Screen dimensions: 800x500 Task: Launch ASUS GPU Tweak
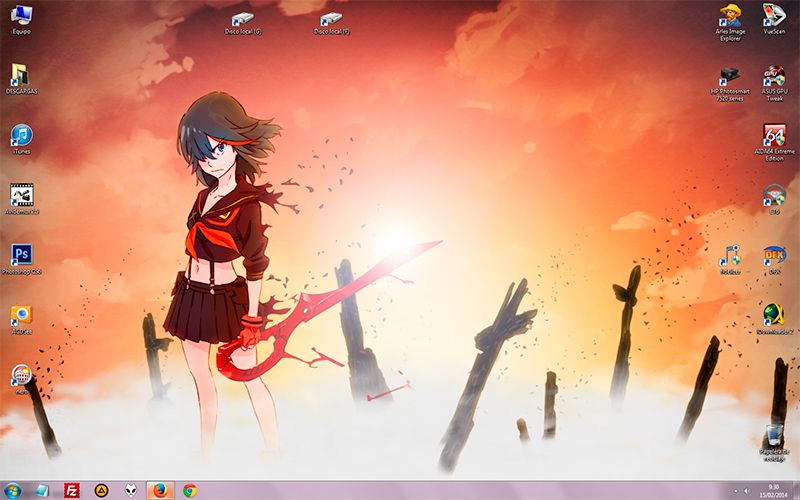tap(774, 83)
